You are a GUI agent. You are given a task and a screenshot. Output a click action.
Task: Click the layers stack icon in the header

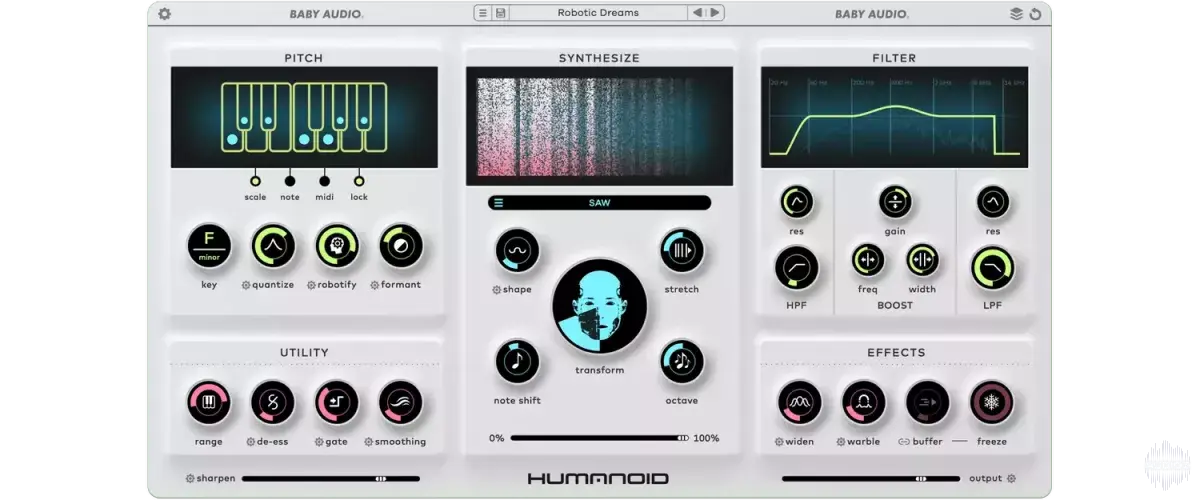pos(1016,14)
